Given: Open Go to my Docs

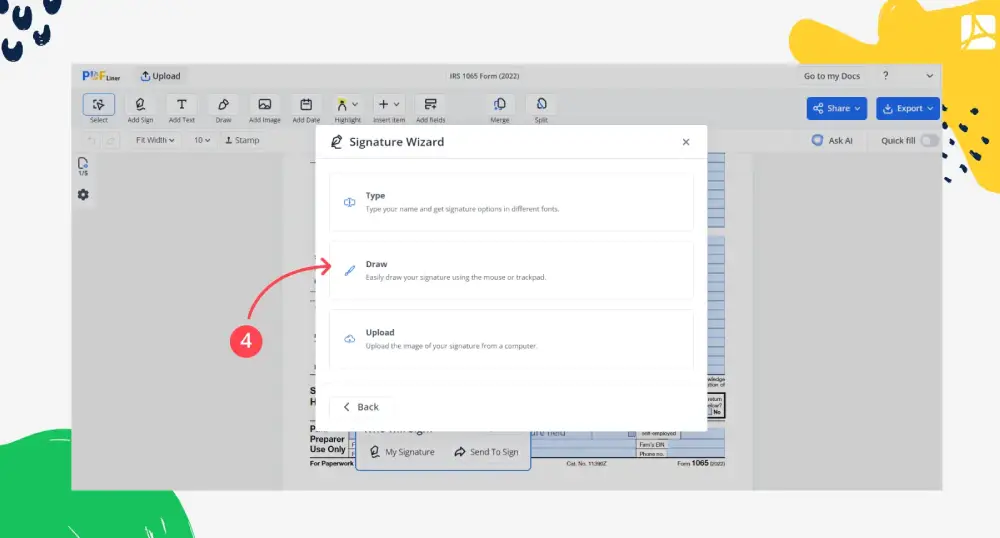Looking at the screenshot, I should pos(831,76).
